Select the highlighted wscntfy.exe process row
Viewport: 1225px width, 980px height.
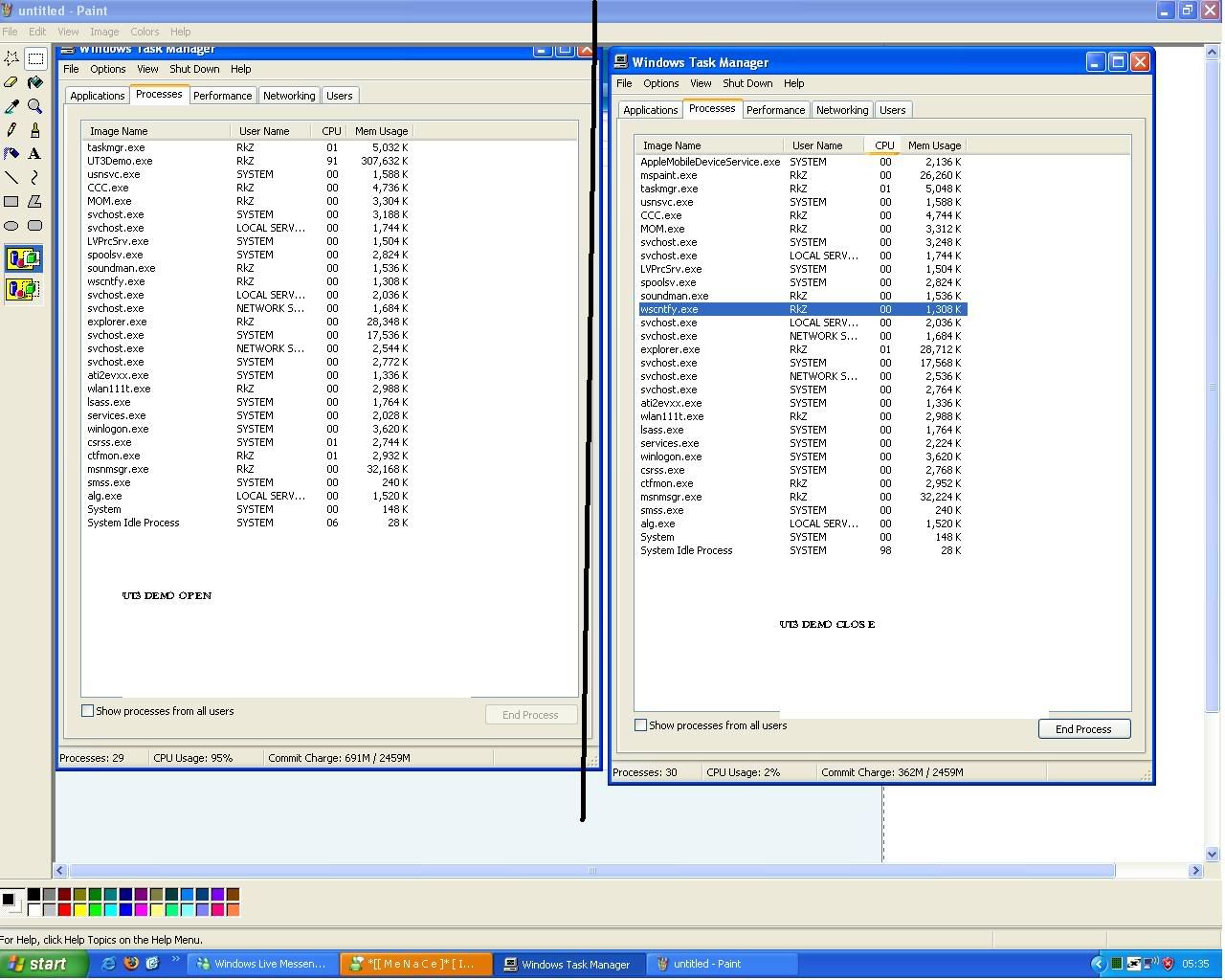click(x=802, y=309)
